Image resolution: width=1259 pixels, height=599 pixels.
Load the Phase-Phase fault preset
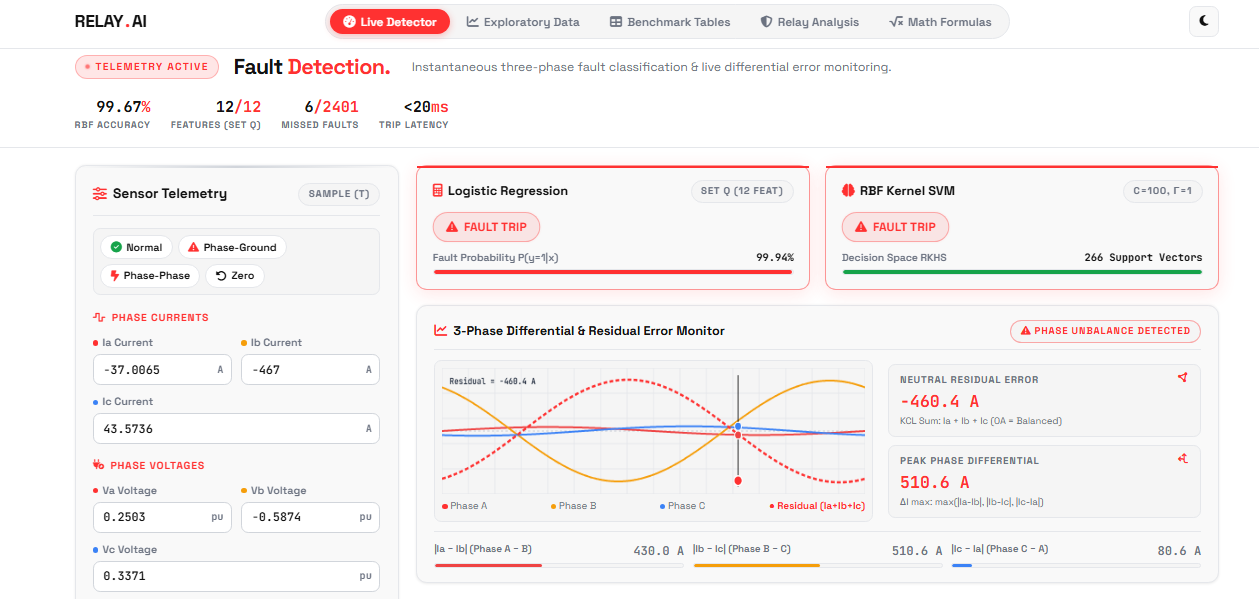coord(151,275)
